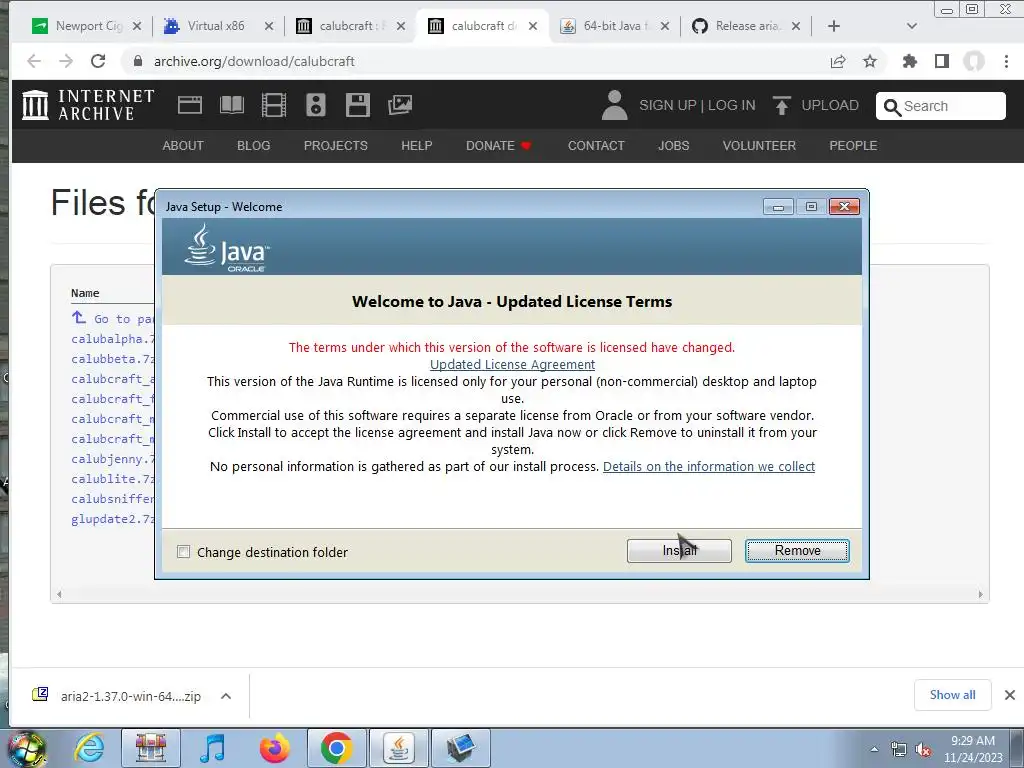Screen dimensions: 1024x768
Task: Click the file list left scroll arrow
Action: 59,594
